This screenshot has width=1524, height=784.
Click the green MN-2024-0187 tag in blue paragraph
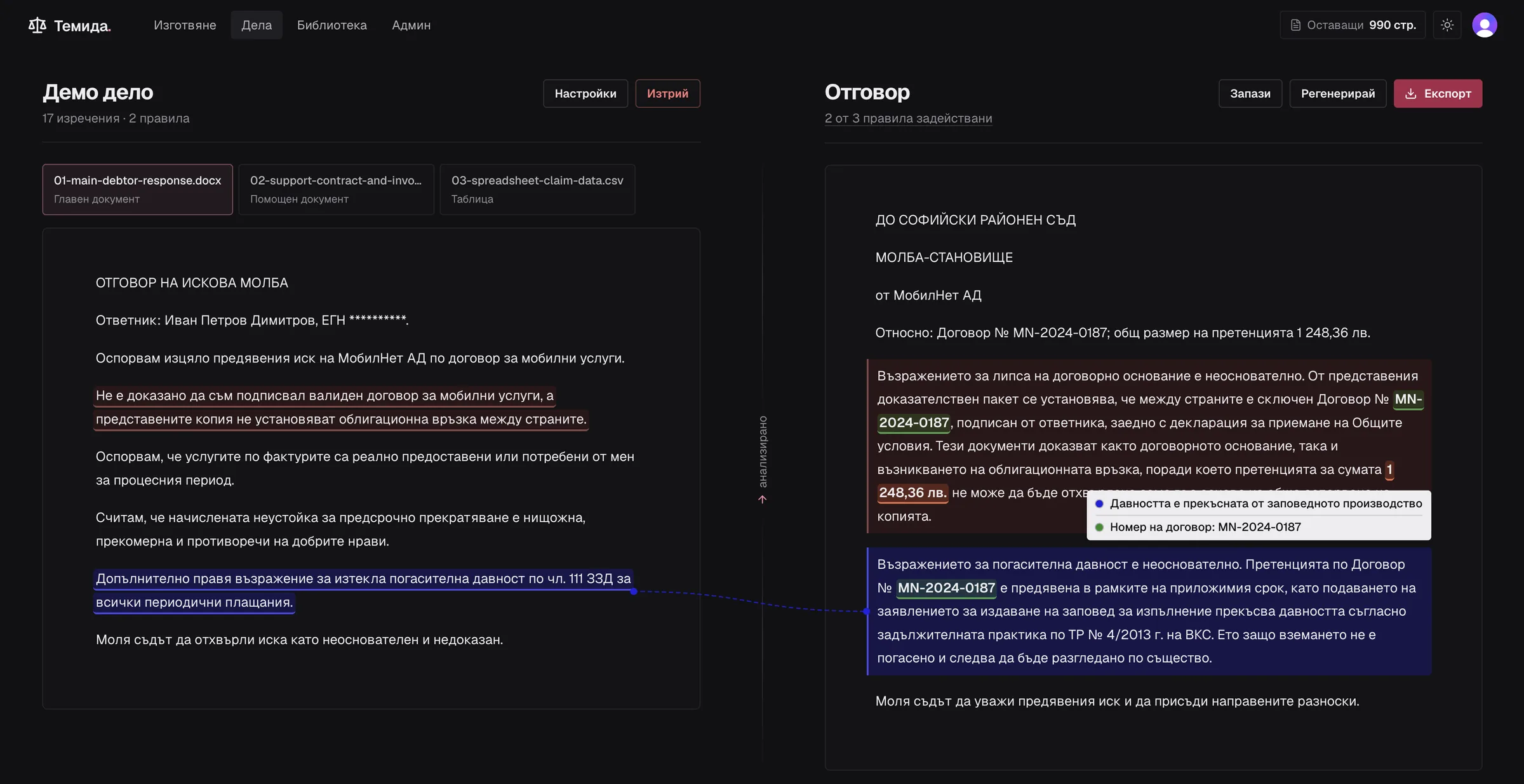[x=946, y=588]
